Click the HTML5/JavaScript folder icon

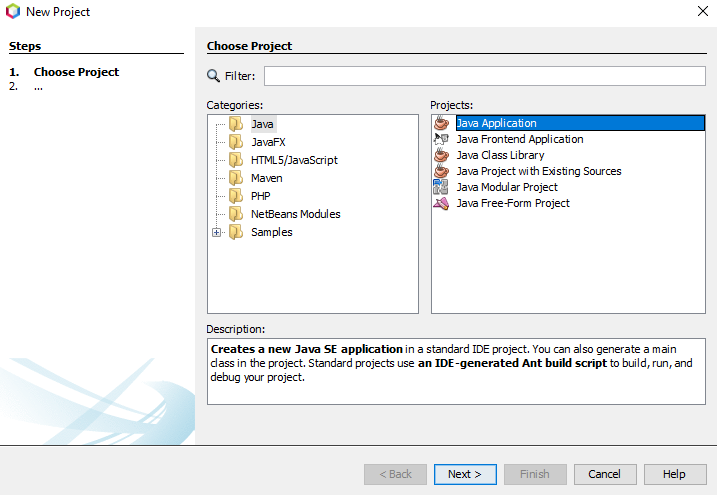[236, 160]
